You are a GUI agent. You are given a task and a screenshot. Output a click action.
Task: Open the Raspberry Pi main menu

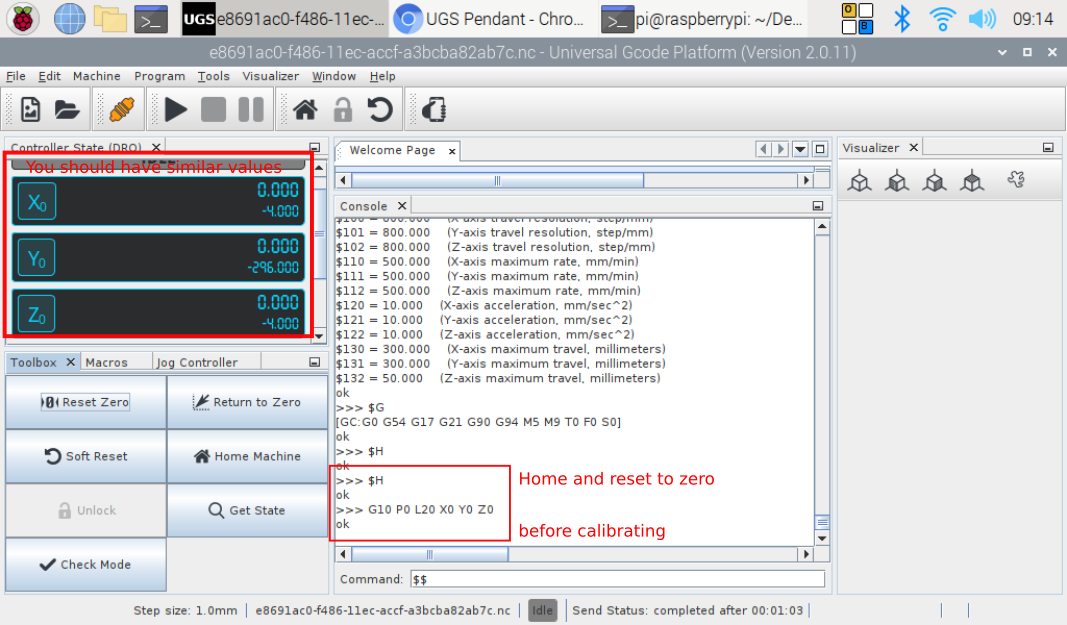[x=23, y=19]
